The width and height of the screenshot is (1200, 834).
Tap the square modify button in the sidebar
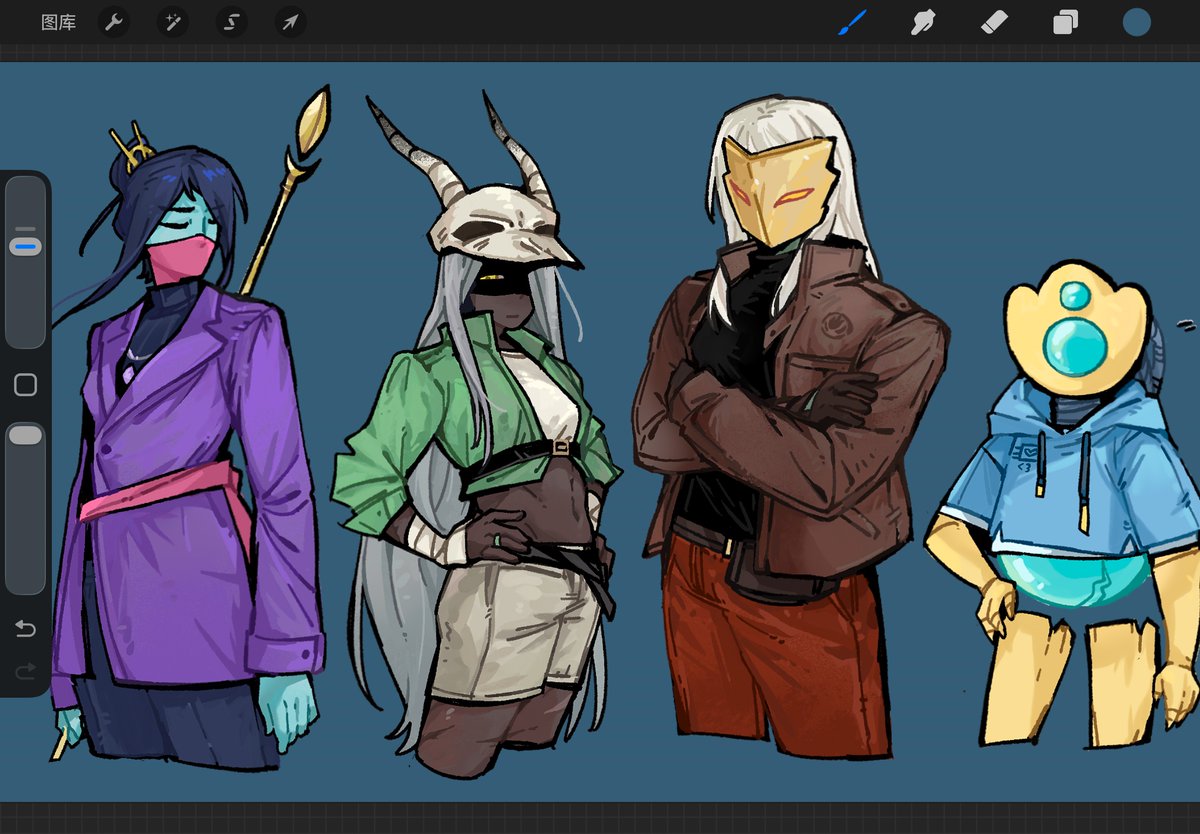tap(26, 385)
